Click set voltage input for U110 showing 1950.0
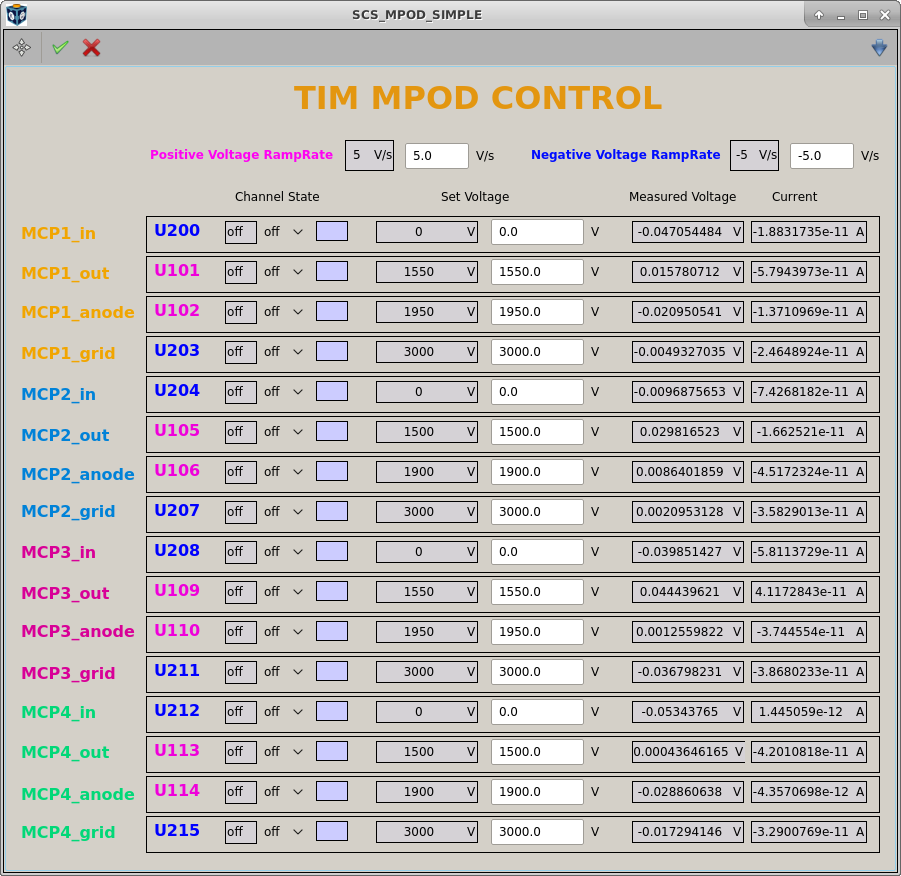Screen dimensions: 901x876 point(537,631)
